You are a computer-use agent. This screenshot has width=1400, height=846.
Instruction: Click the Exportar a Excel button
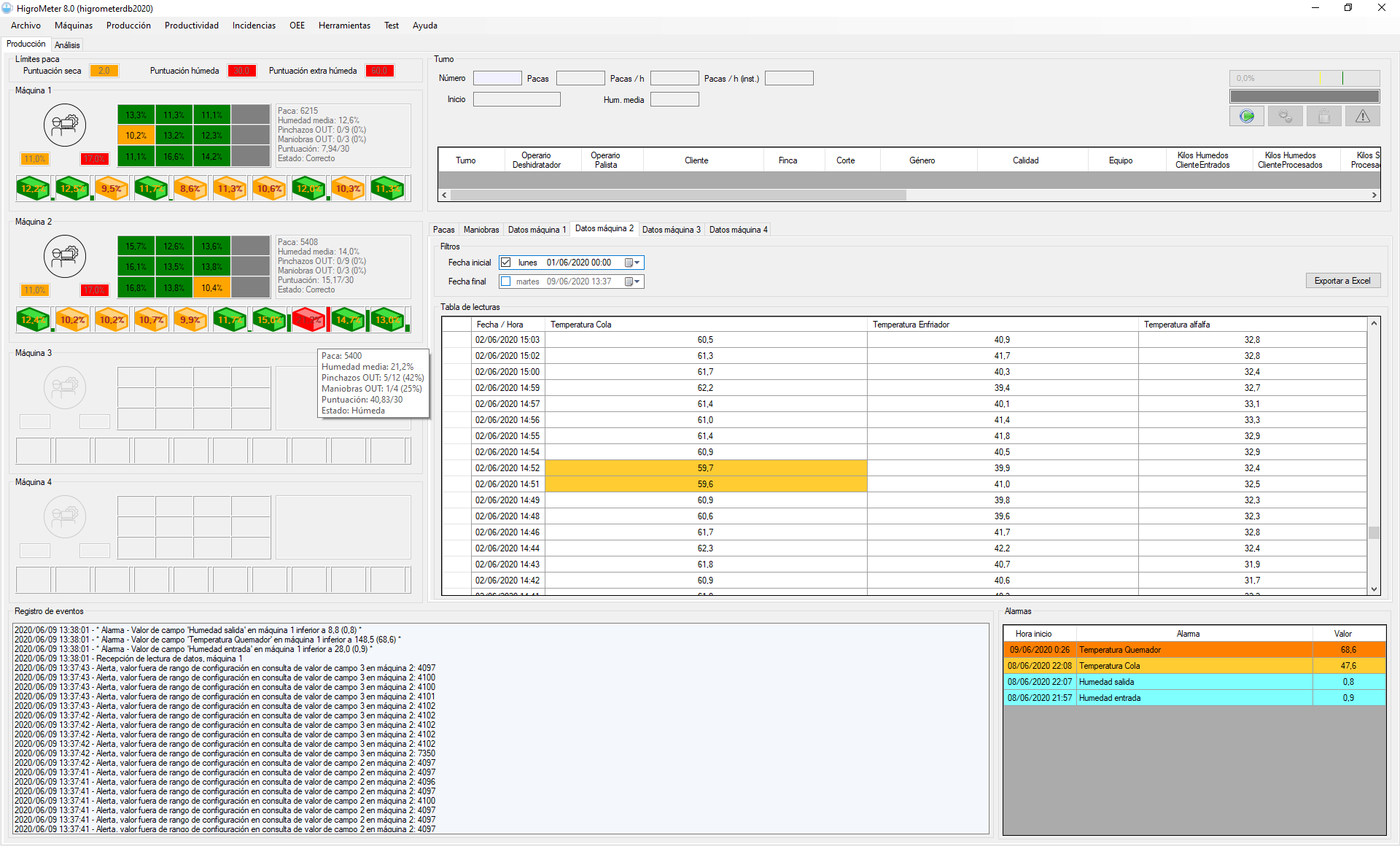pyautogui.click(x=1342, y=281)
